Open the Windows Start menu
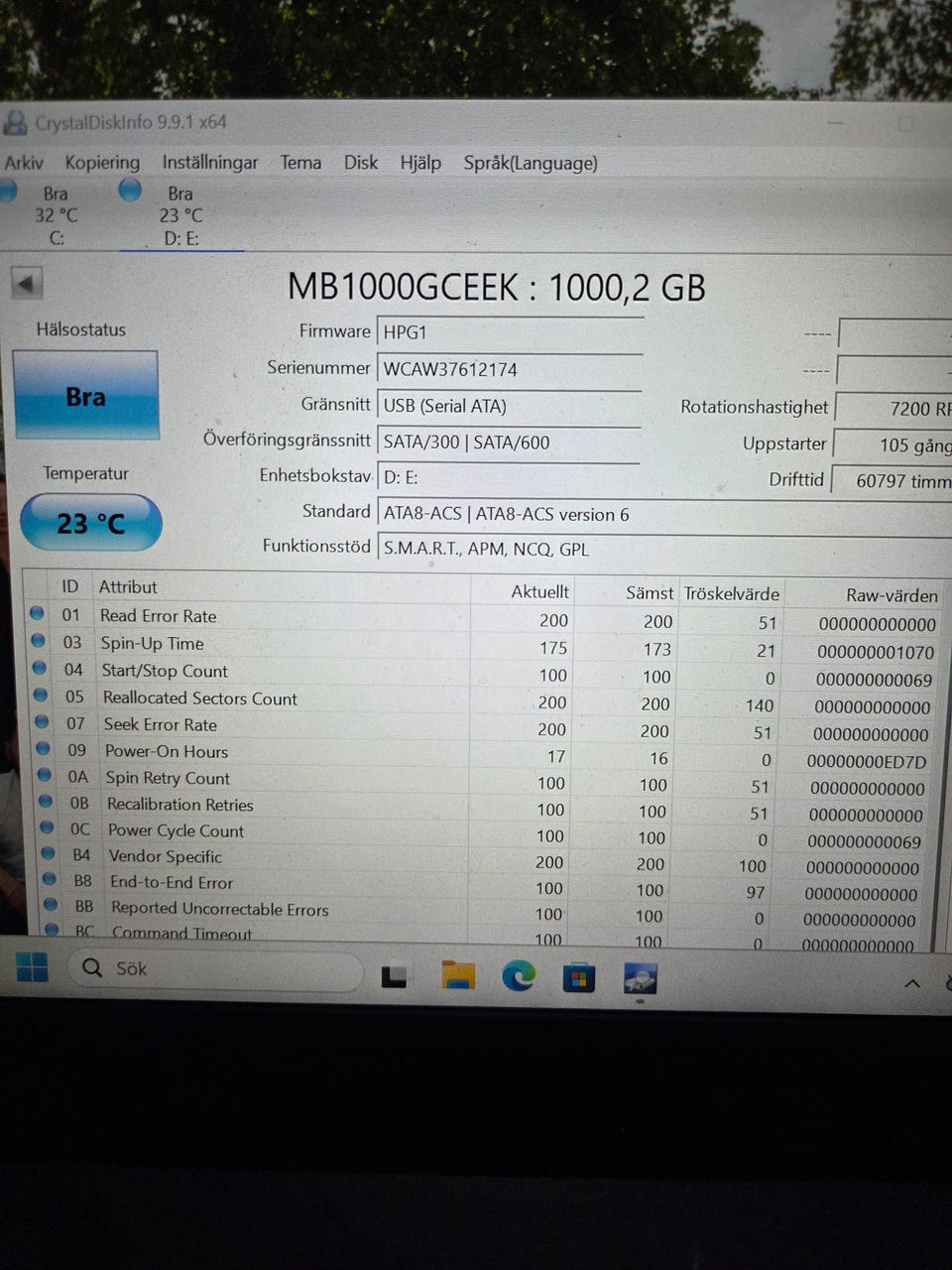 [x=32, y=967]
